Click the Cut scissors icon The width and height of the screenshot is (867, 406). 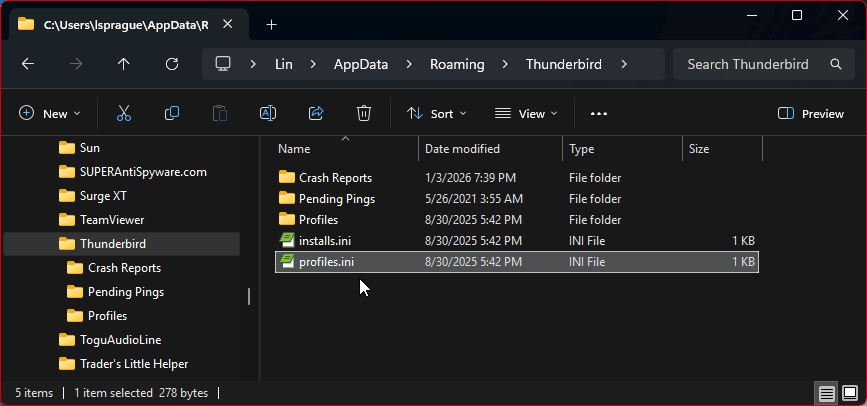(124, 114)
